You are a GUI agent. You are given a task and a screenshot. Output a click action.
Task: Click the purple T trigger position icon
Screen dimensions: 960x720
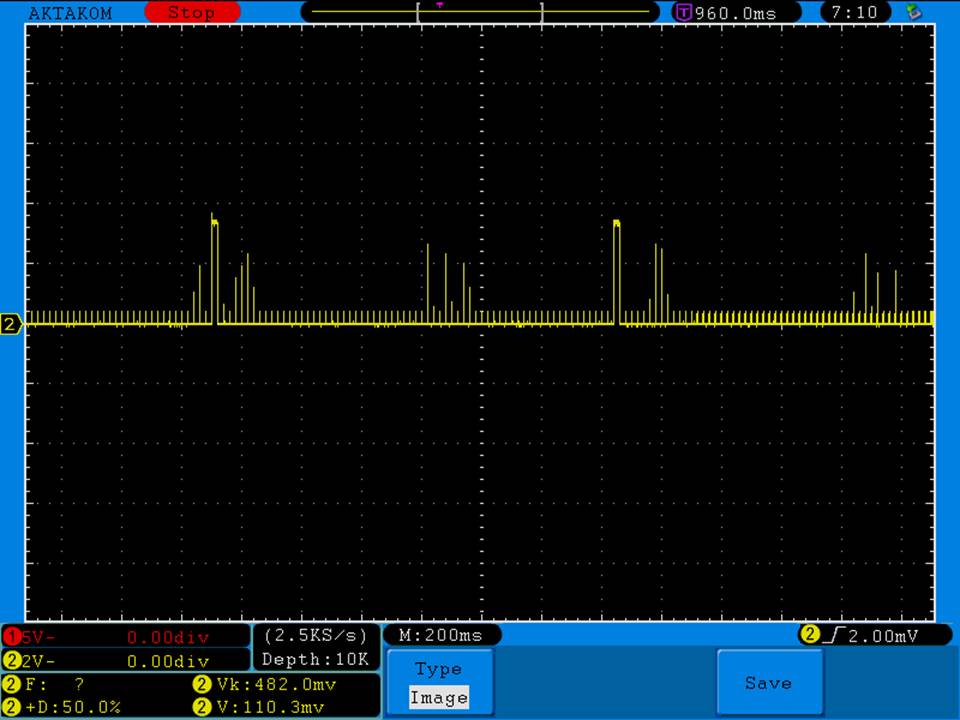684,13
